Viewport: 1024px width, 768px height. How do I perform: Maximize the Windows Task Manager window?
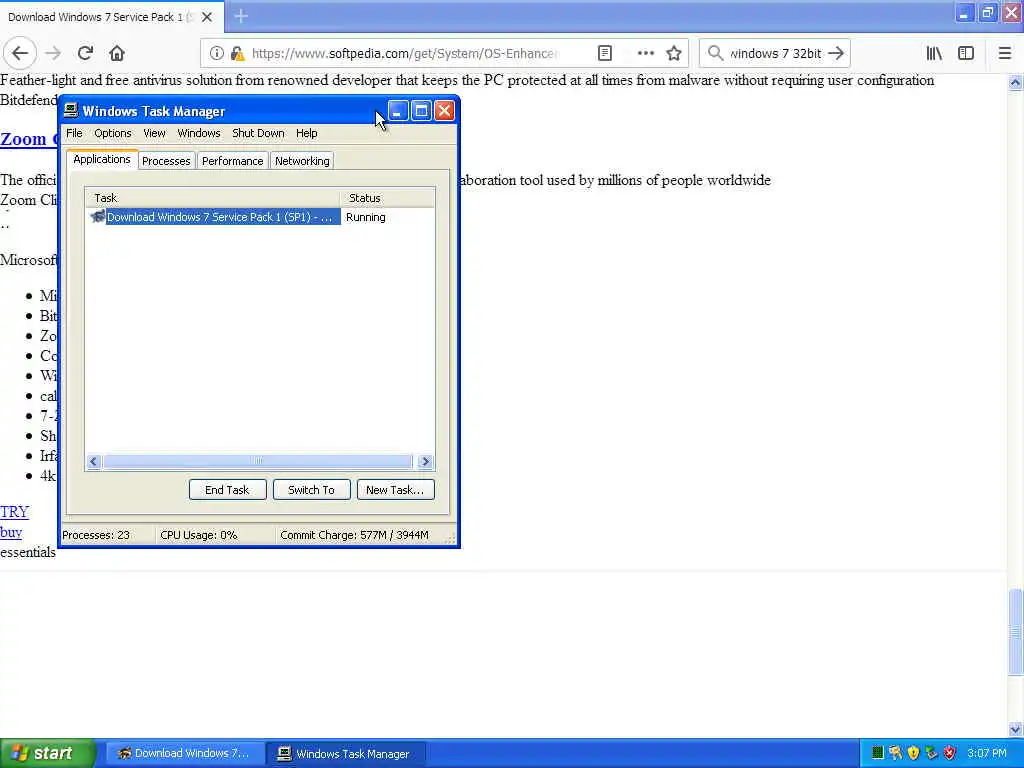[x=421, y=111]
